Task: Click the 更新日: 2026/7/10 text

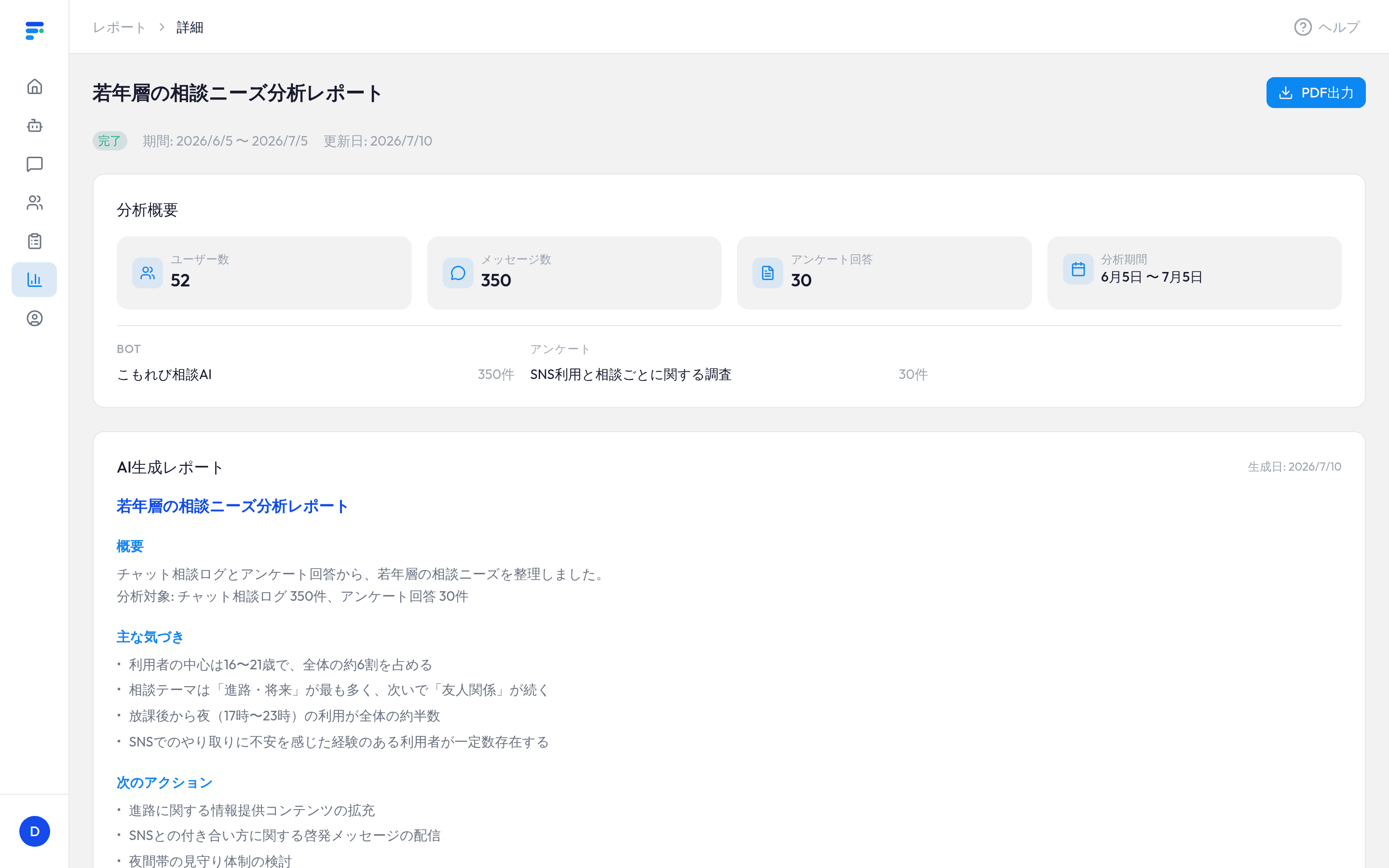Action: [x=378, y=141]
